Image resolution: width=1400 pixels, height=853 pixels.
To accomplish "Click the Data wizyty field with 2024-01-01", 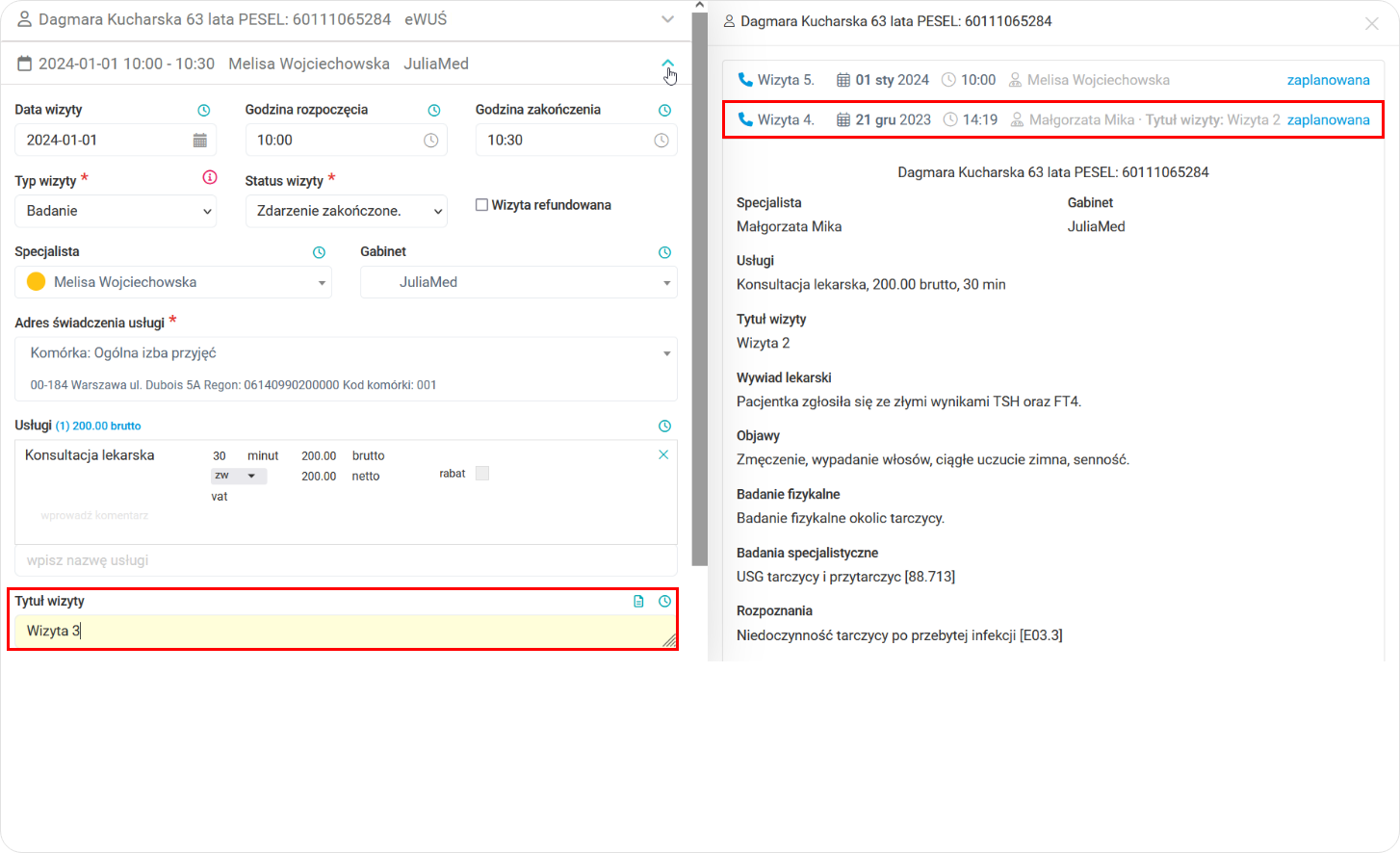I will tap(116, 141).
